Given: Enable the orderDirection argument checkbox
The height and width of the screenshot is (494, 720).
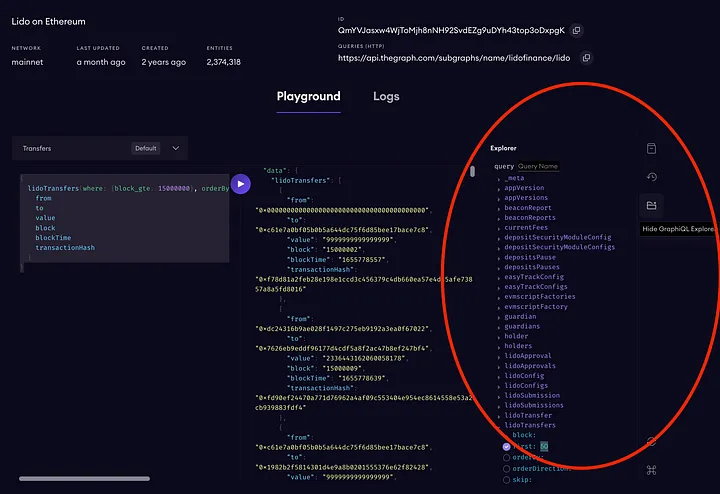Looking at the screenshot, I should coord(506,468).
